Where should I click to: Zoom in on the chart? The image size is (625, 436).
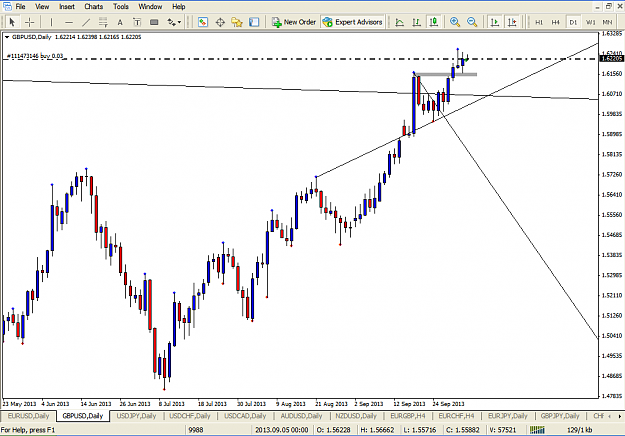coord(455,22)
